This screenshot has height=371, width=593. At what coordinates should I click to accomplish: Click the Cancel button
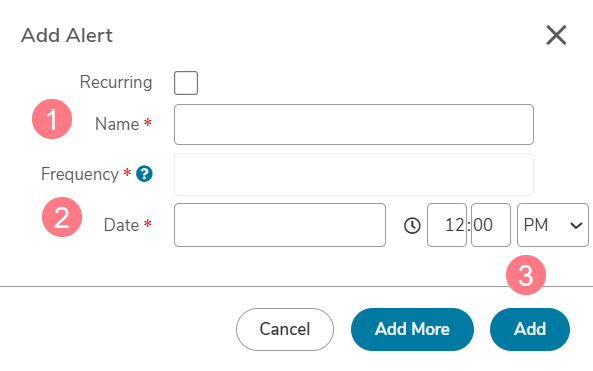pos(285,329)
